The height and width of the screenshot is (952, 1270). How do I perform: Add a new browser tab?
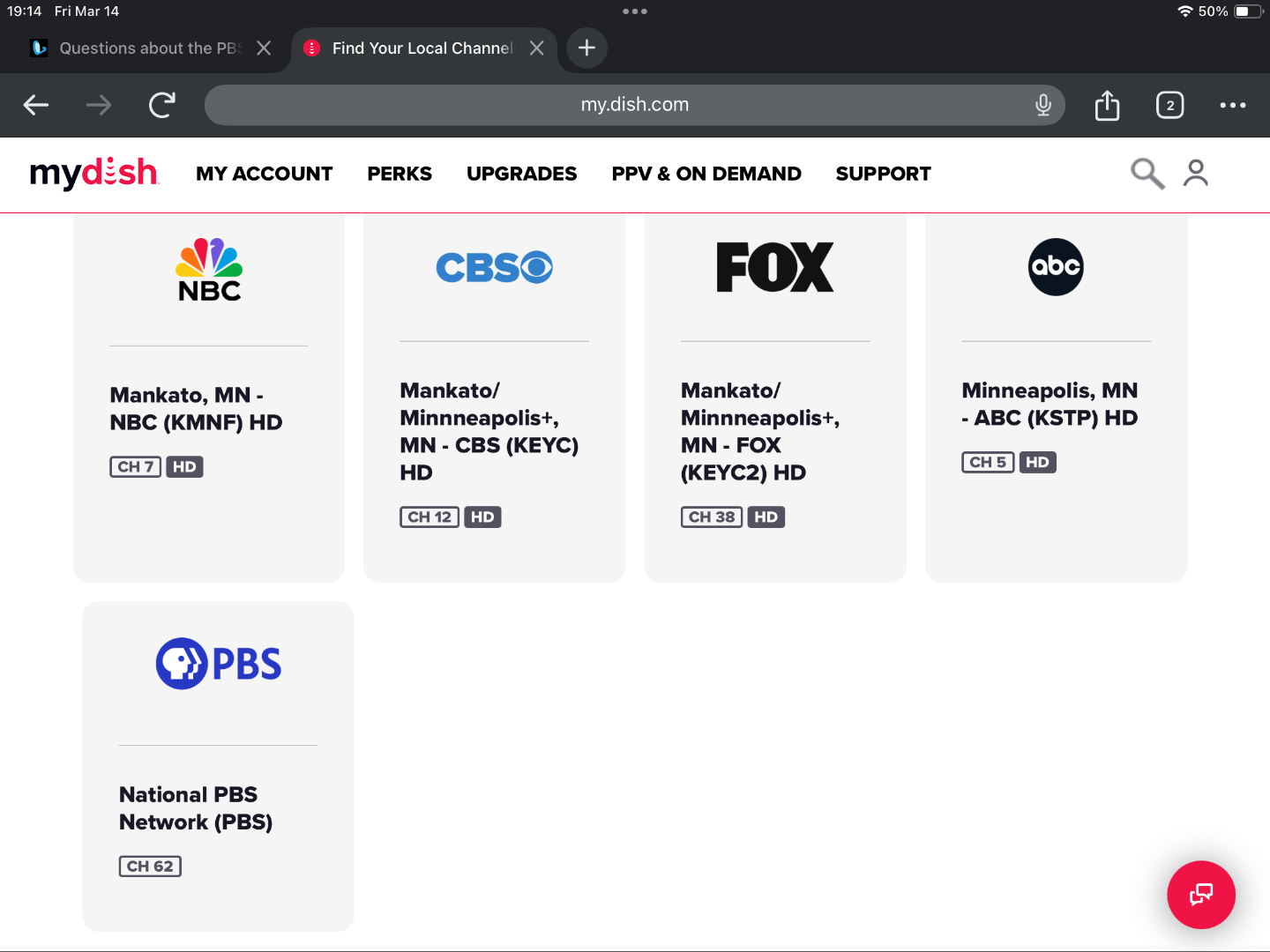[586, 48]
